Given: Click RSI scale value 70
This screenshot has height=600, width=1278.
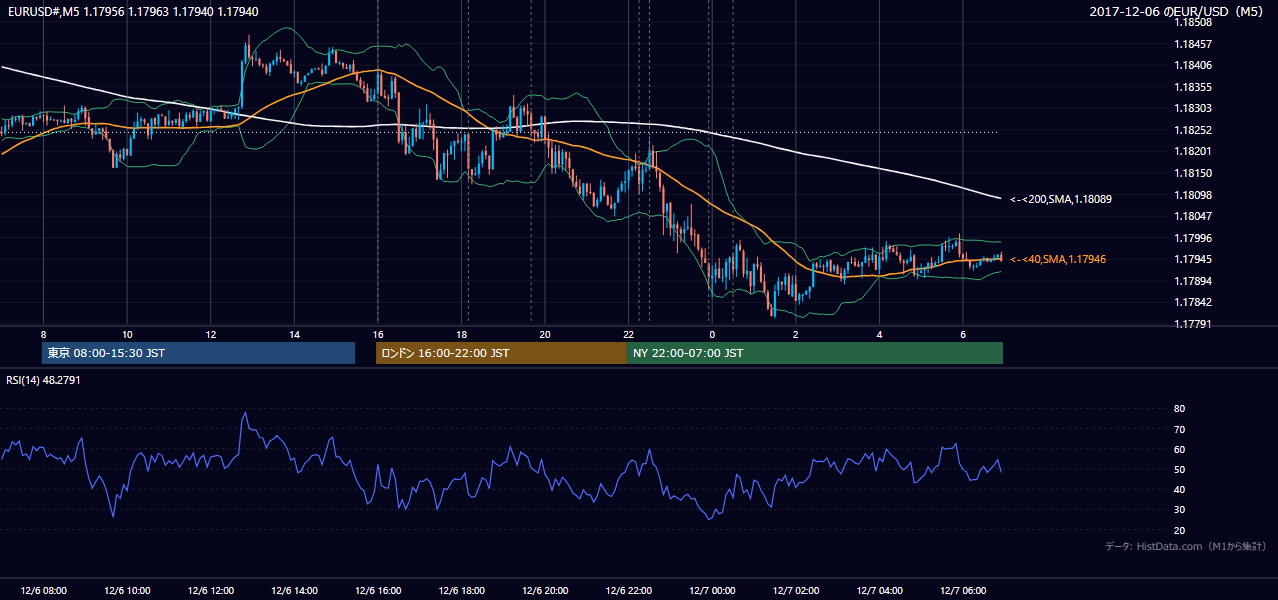Looking at the screenshot, I should coord(1180,429).
